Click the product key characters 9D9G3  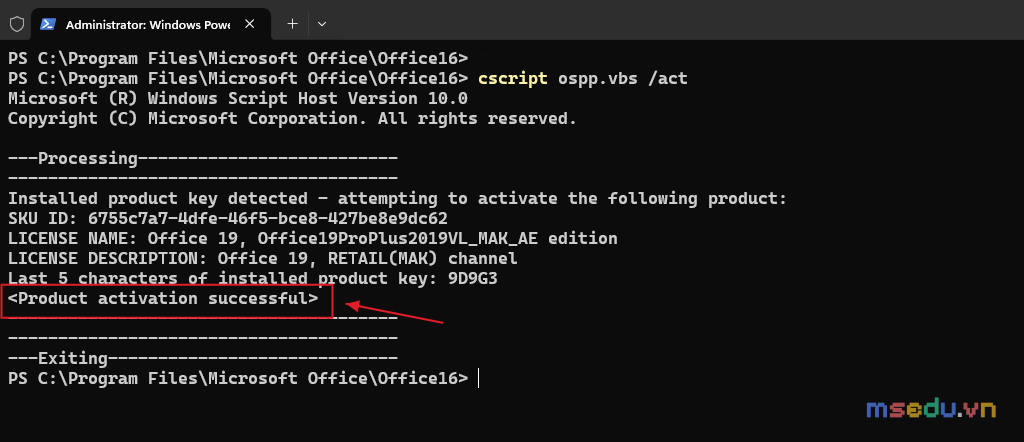click(x=473, y=279)
